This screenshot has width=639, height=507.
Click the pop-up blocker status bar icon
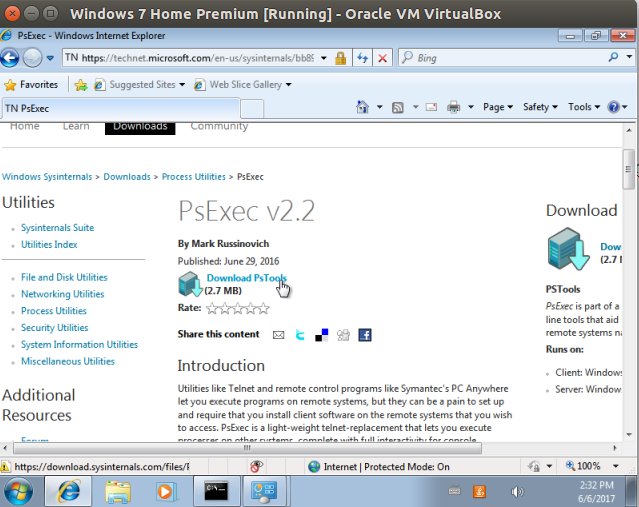[x=256, y=466]
